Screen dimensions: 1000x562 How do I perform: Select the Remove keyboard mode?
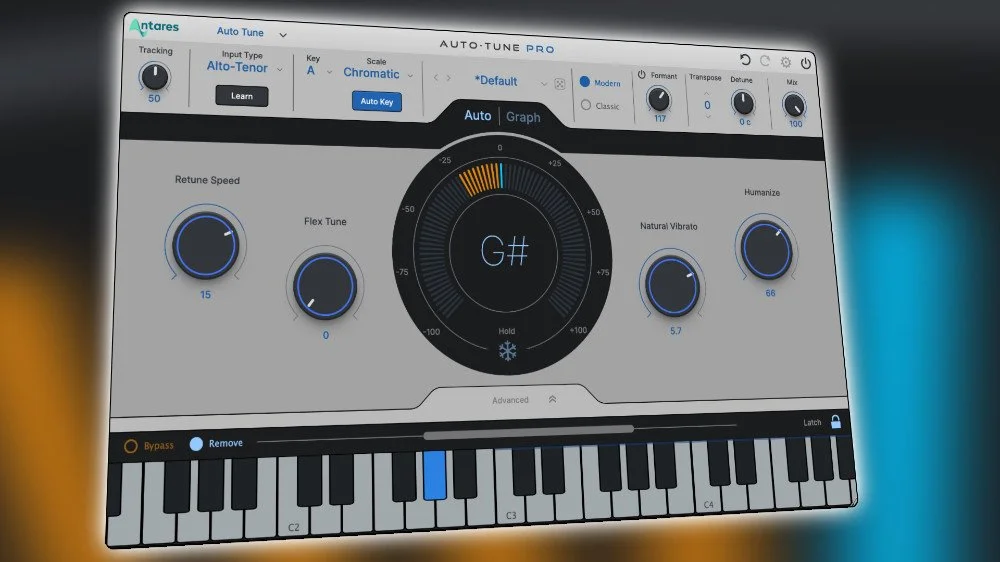196,443
